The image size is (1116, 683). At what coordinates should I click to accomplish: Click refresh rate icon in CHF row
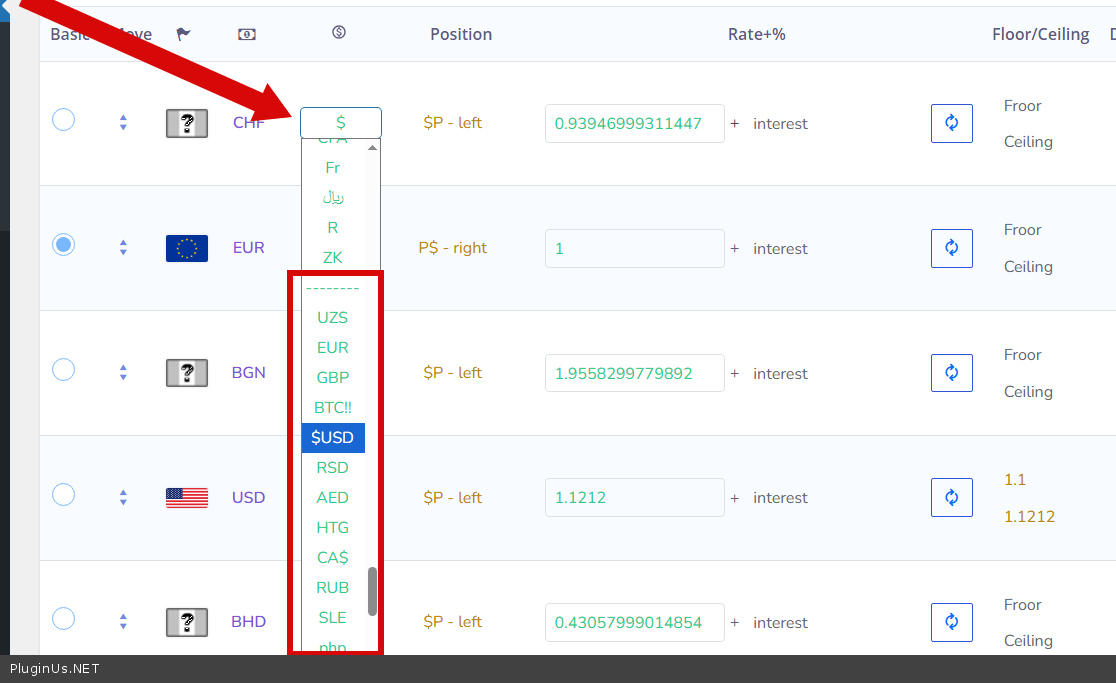coord(951,123)
